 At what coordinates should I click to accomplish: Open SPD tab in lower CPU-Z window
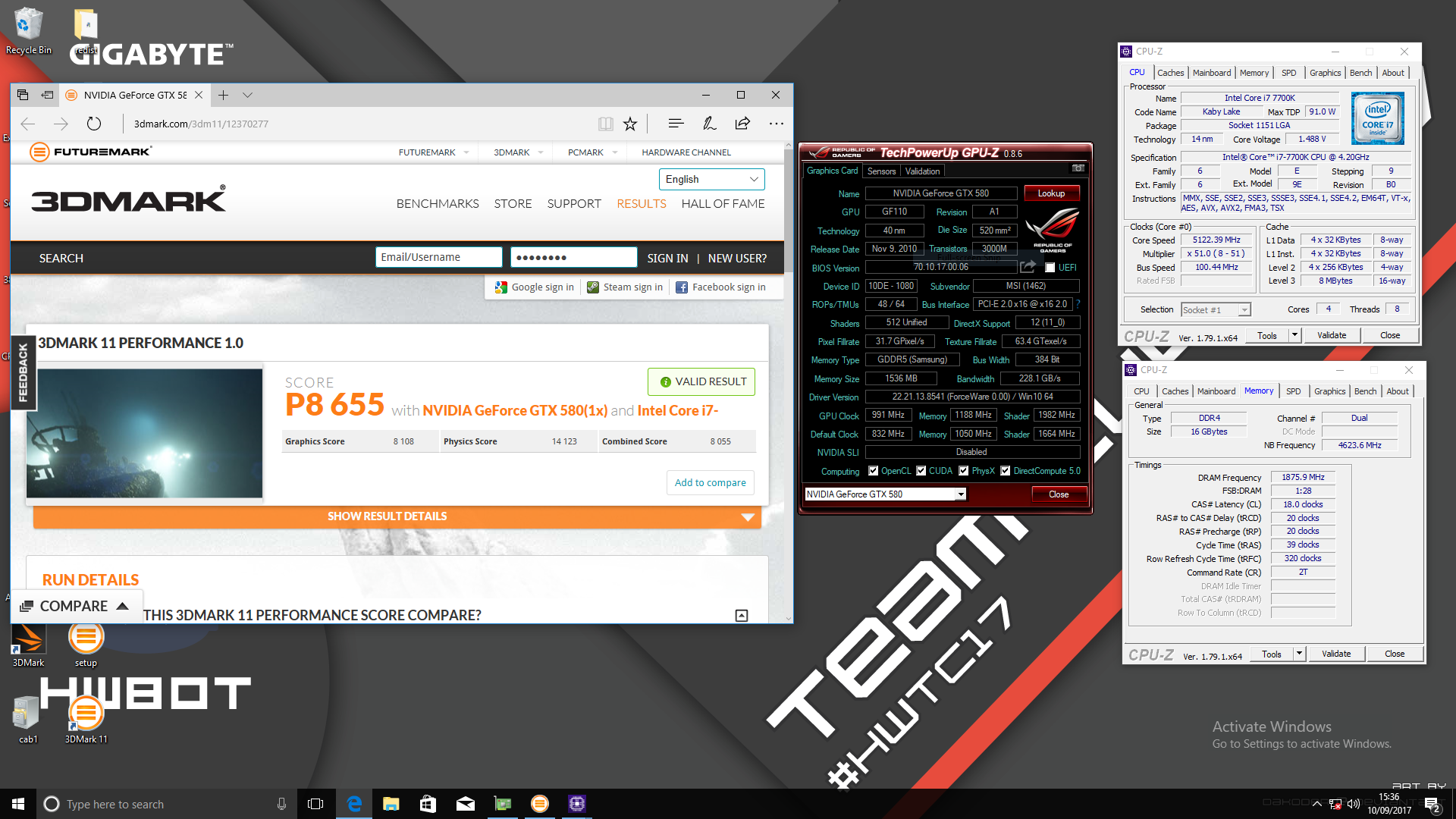pos(1294,391)
